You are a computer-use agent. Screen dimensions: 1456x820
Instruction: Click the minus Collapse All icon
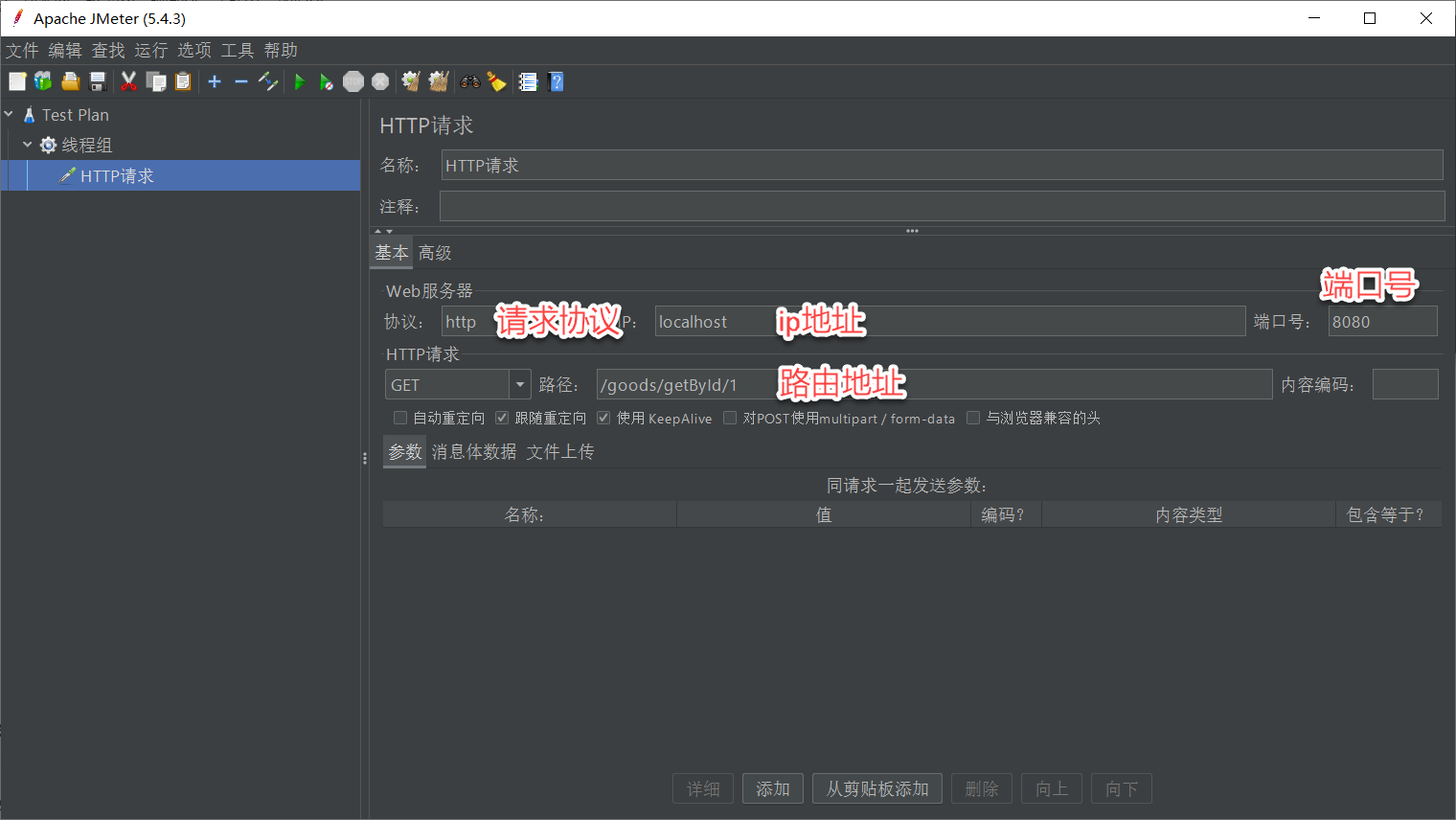(241, 82)
